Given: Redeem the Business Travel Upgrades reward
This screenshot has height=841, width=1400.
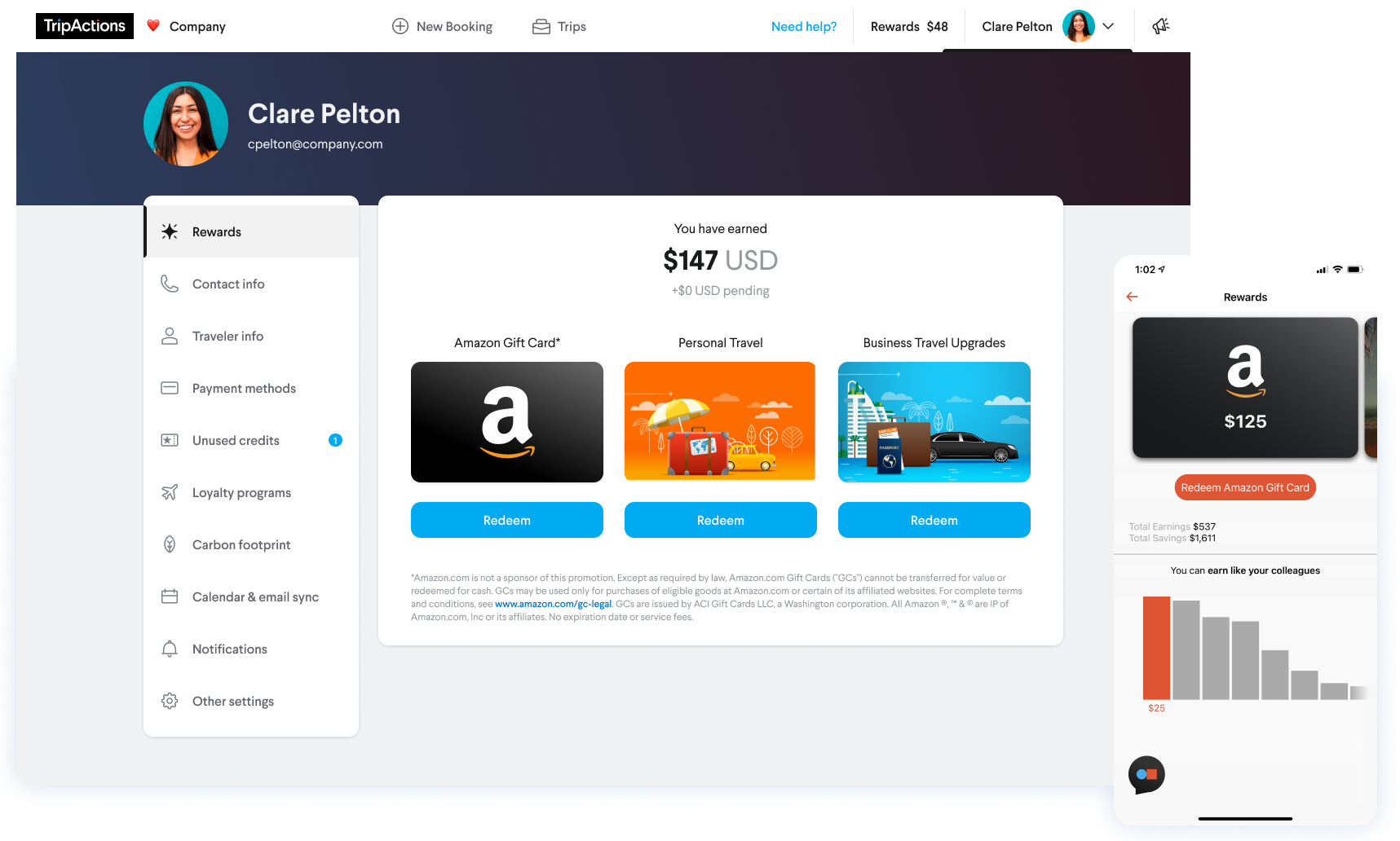Looking at the screenshot, I should [934, 520].
